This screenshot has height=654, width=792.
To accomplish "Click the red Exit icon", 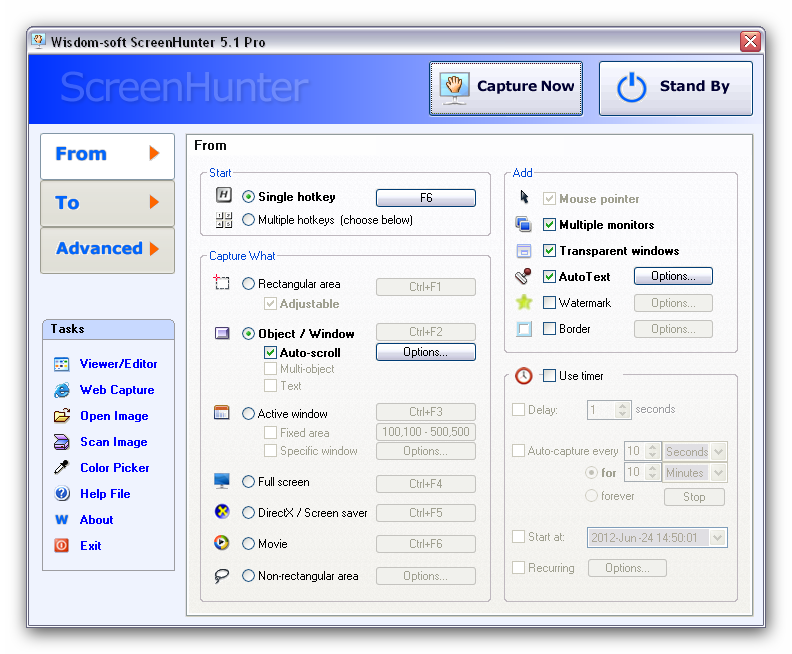I will coord(62,545).
